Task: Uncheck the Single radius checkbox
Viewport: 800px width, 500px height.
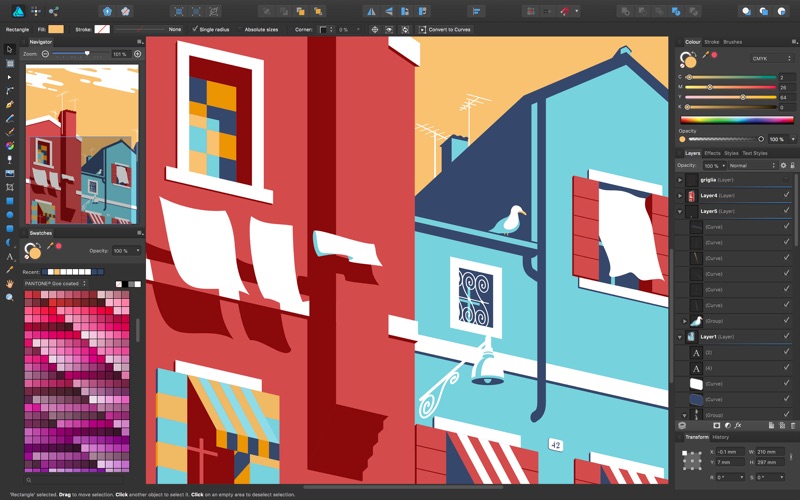Action: pos(195,29)
